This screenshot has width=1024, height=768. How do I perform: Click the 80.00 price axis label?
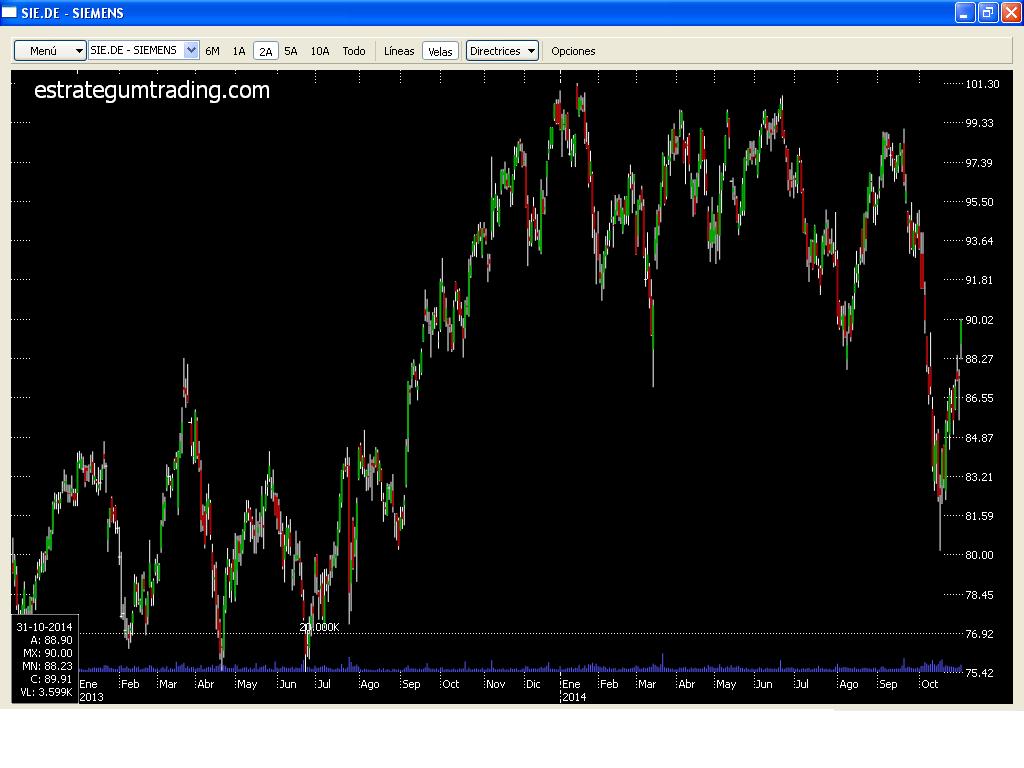[980, 555]
